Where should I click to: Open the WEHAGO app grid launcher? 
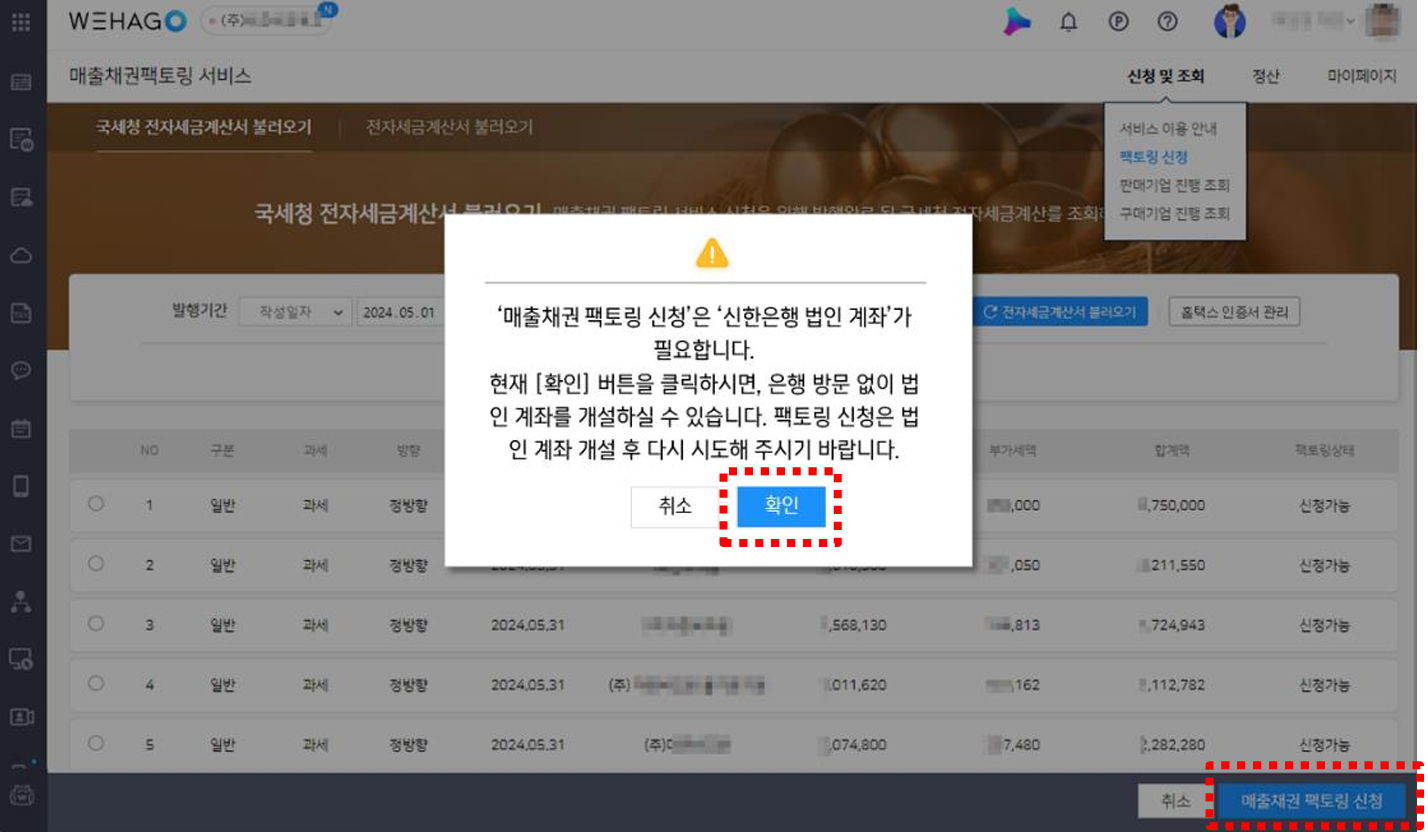coord(22,22)
